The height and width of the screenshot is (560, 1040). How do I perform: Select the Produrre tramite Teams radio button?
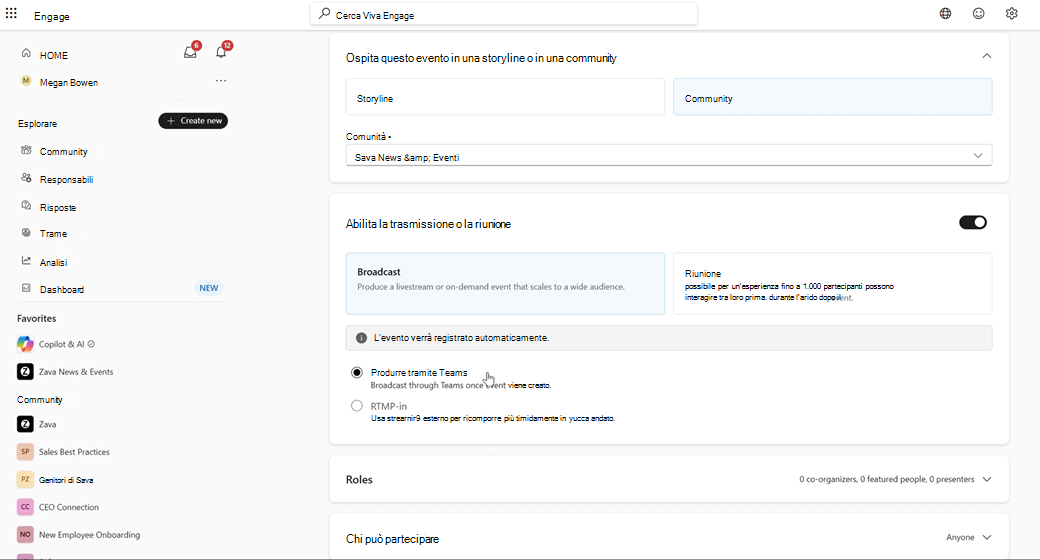357,372
